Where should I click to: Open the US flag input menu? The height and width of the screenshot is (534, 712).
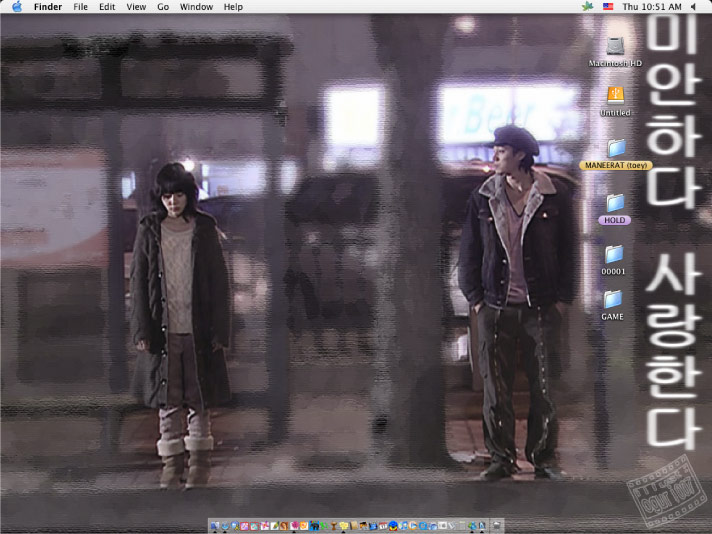click(608, 6)
